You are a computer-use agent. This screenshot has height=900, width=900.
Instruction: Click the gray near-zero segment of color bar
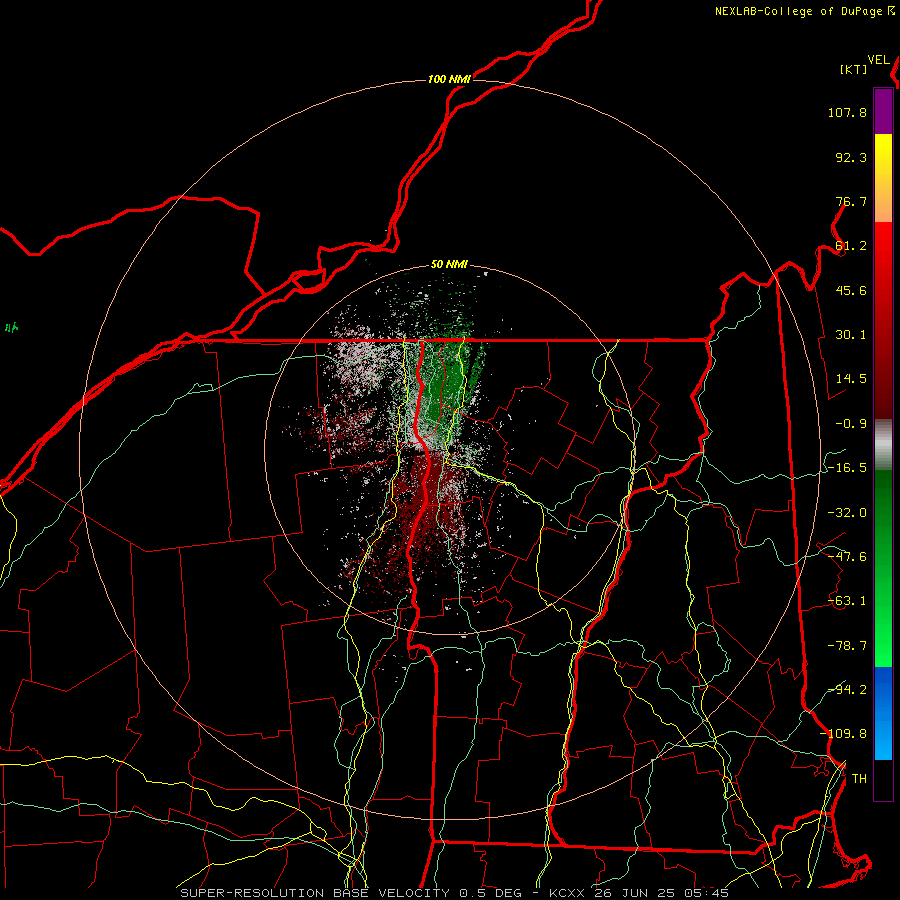[x=883, y=445]
